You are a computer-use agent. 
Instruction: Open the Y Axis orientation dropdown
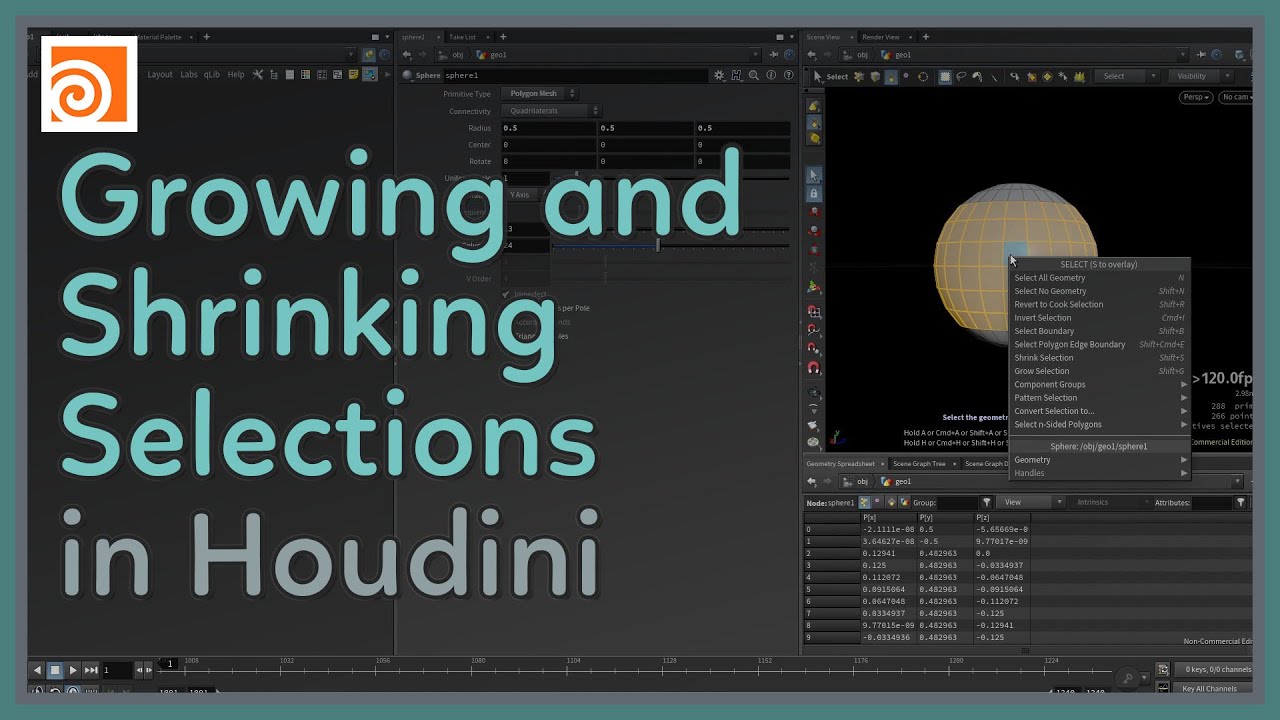point(522,195)
